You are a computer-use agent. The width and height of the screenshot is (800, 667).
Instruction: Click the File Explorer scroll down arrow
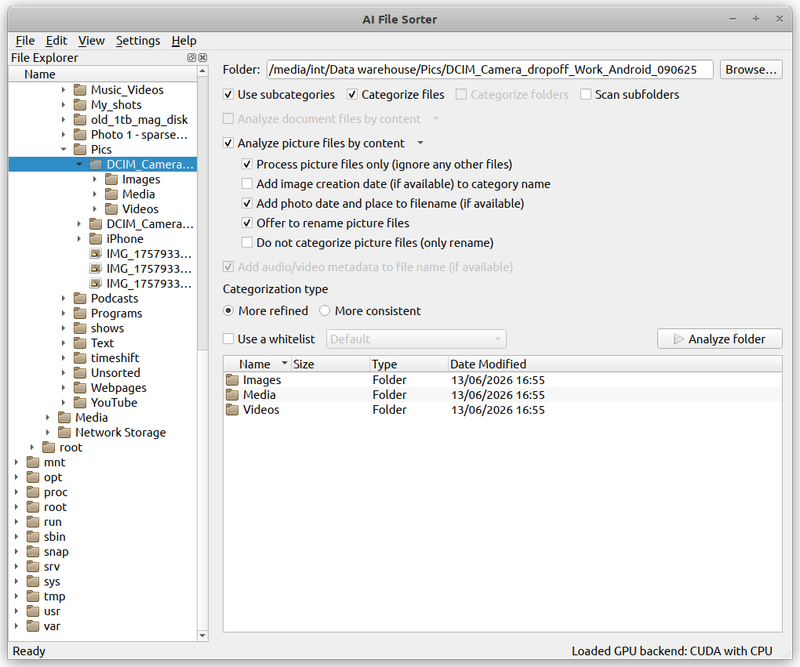(203, 635)
